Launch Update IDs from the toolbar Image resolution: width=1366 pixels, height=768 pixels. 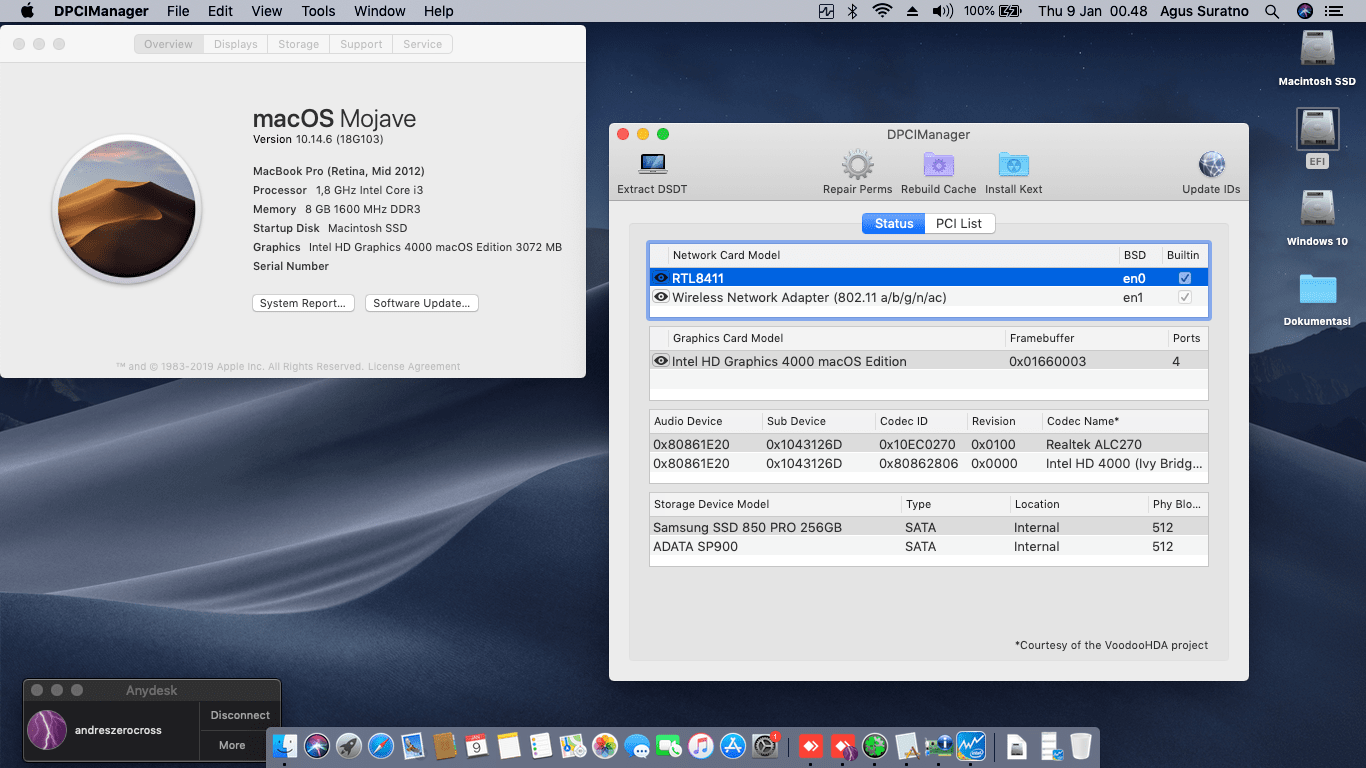pyautogui.click(x=1211, y=163)
